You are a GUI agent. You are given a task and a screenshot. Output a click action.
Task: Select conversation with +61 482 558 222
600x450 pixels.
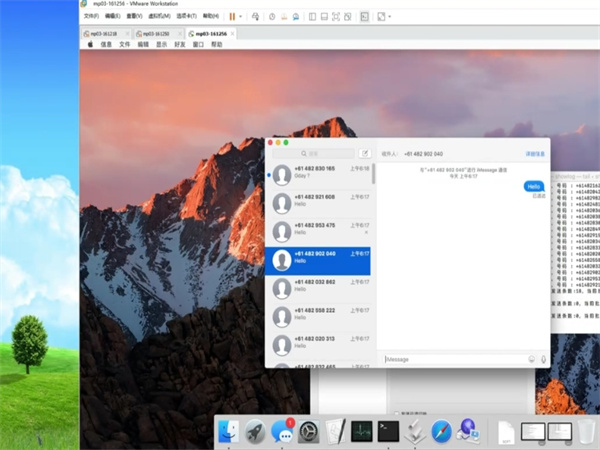point(320,315)
